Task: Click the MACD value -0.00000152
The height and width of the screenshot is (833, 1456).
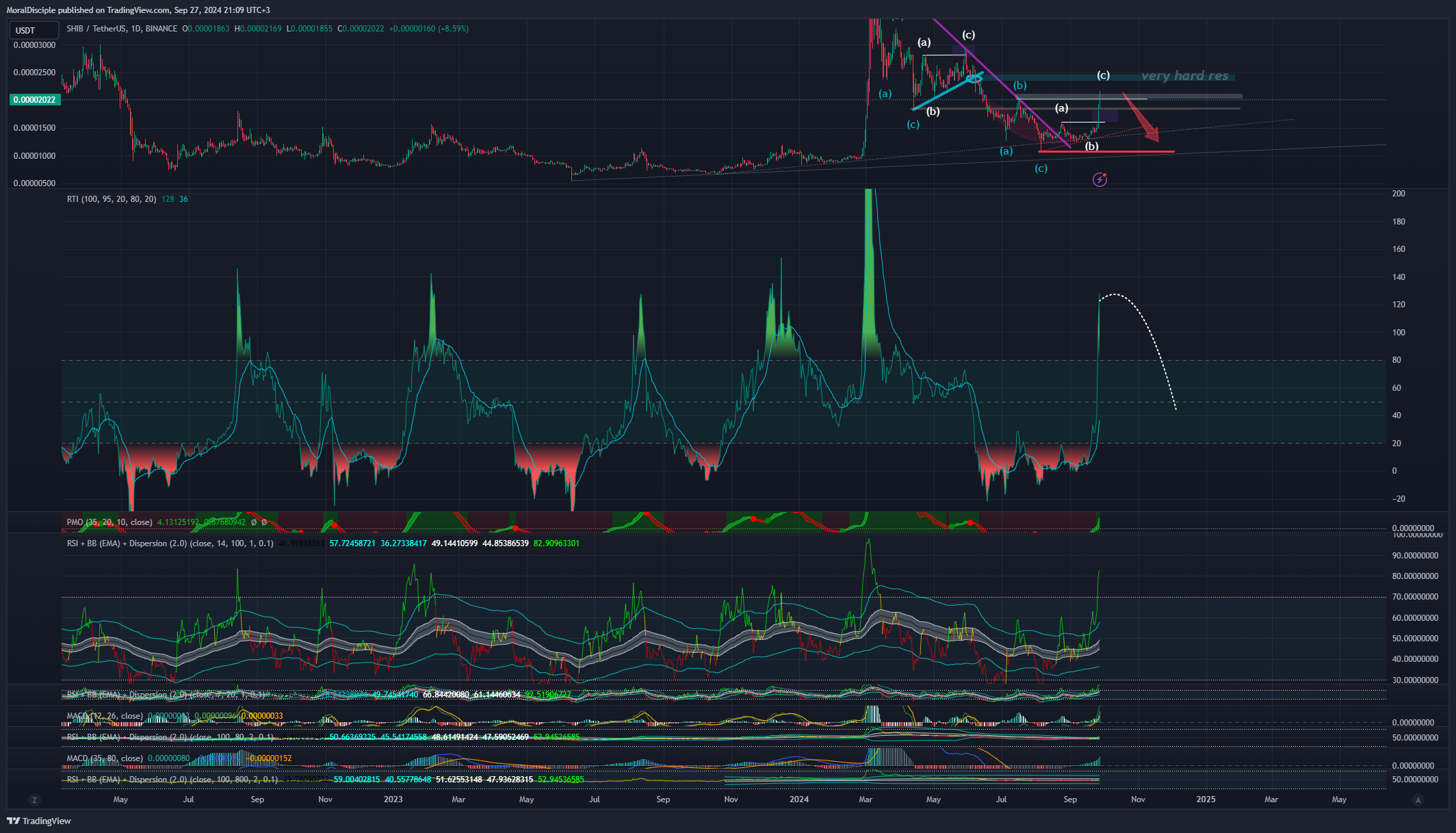Action: [x=270, y=758]
